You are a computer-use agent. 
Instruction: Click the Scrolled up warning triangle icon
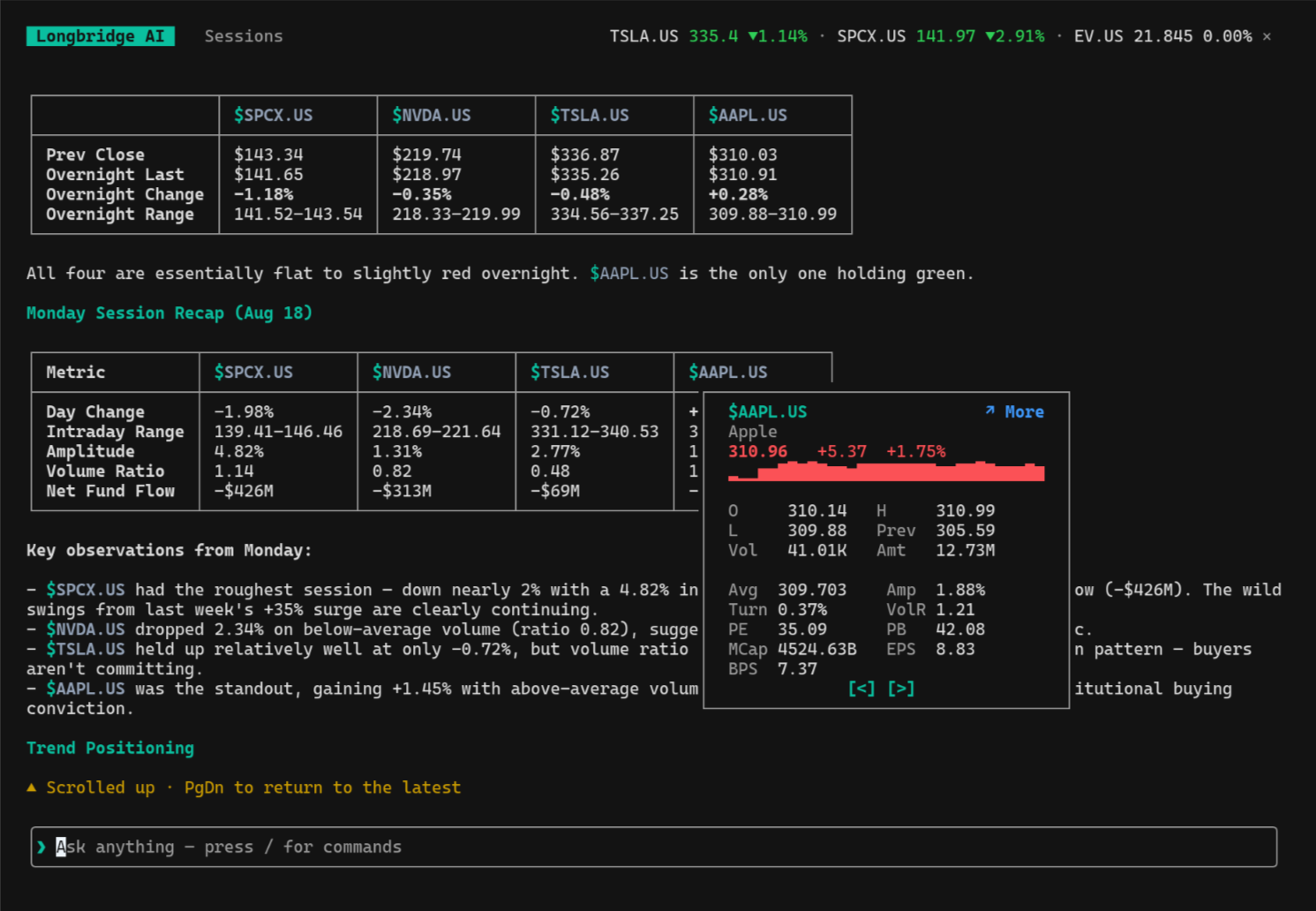pos(32,787)
